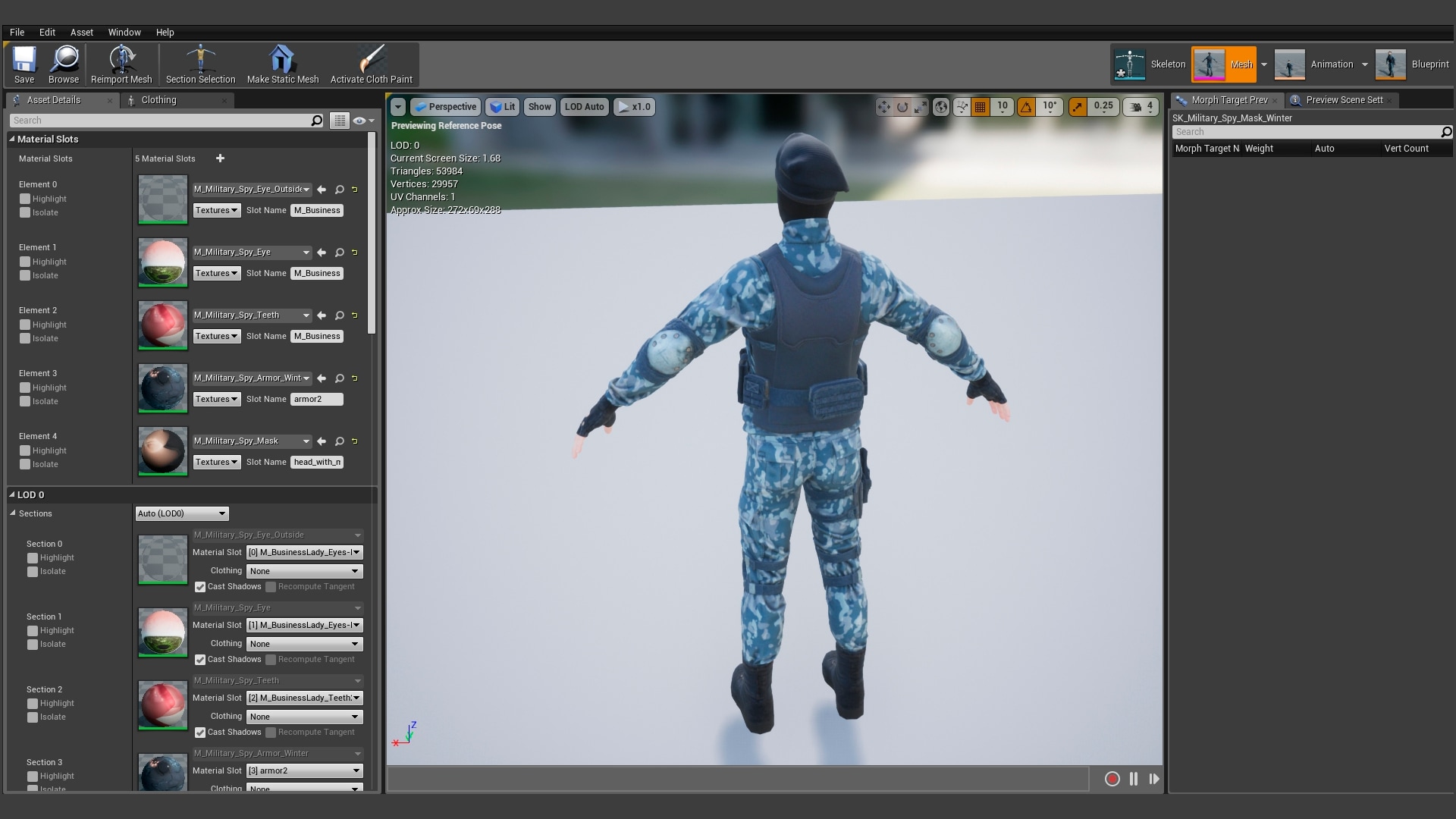
Task: Open the Asset menu
Action: (81, 32)
